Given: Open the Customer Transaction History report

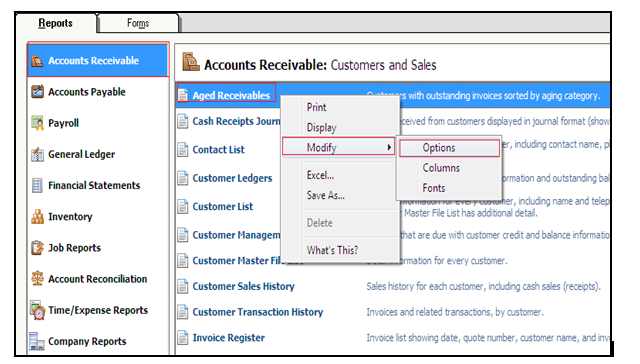Looking at the screenshot, I should 258,312.
